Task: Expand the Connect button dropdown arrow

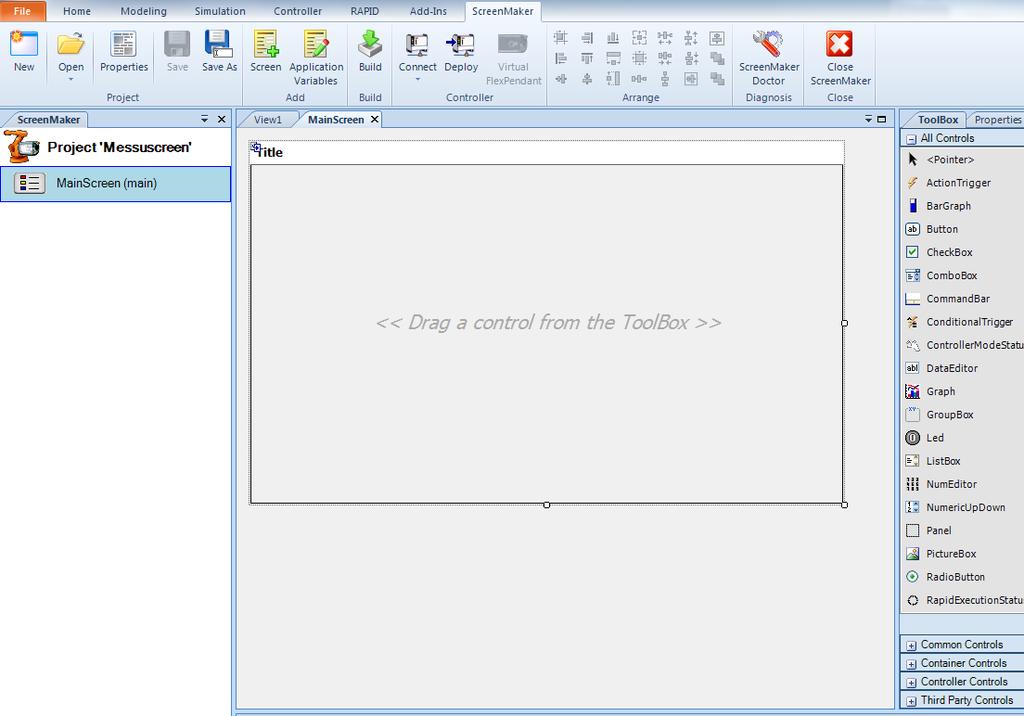Action: [417, 80]
